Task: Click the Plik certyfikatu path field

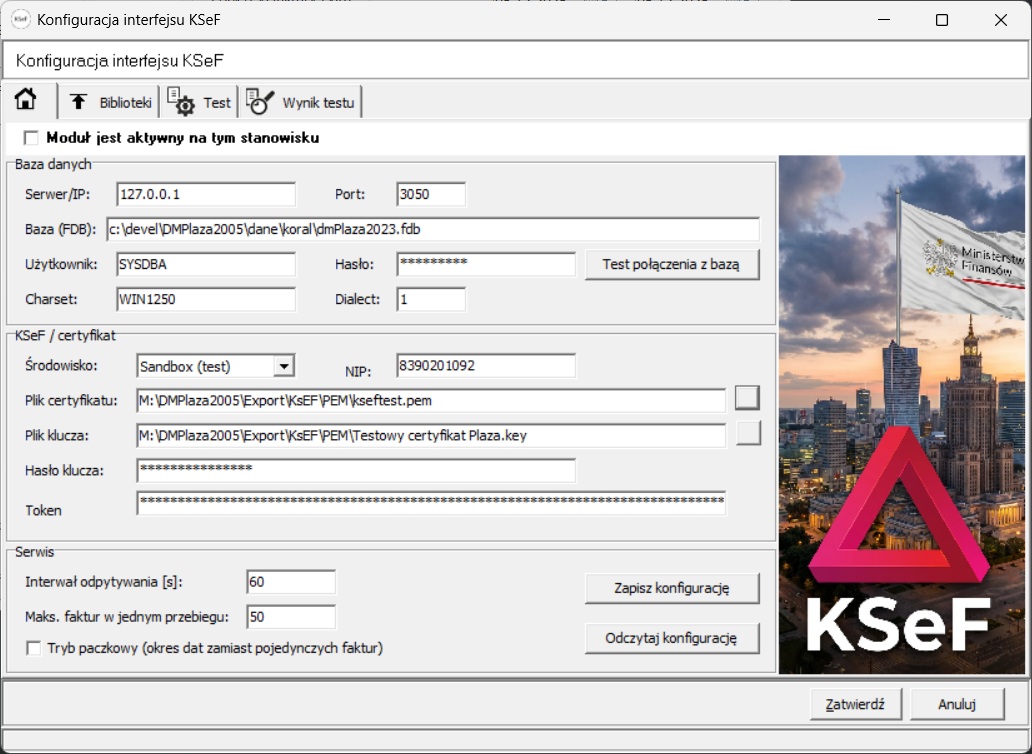Action: pyautogui.click(x=431, y=401)
